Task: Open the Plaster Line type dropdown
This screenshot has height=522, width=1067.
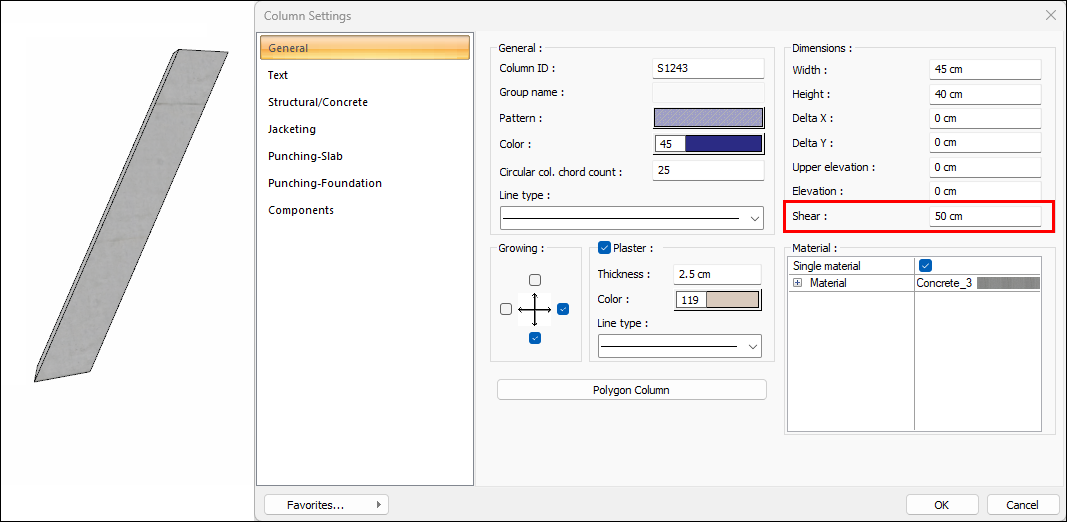Action: [679, 346]
